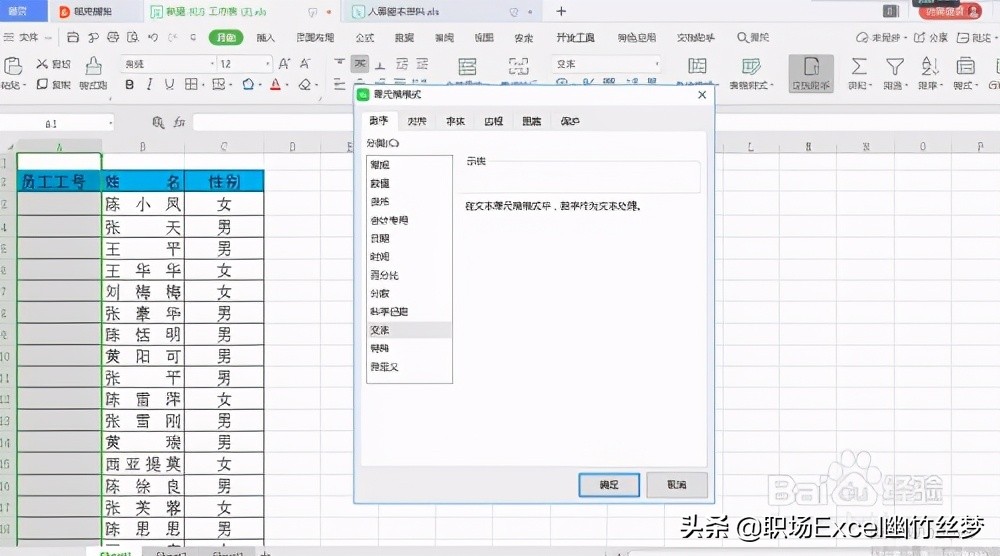The width and height of the screenshot is (1000, 556).
Task: Switch to the dialog's Border tab
Action: tap(494, 121)
